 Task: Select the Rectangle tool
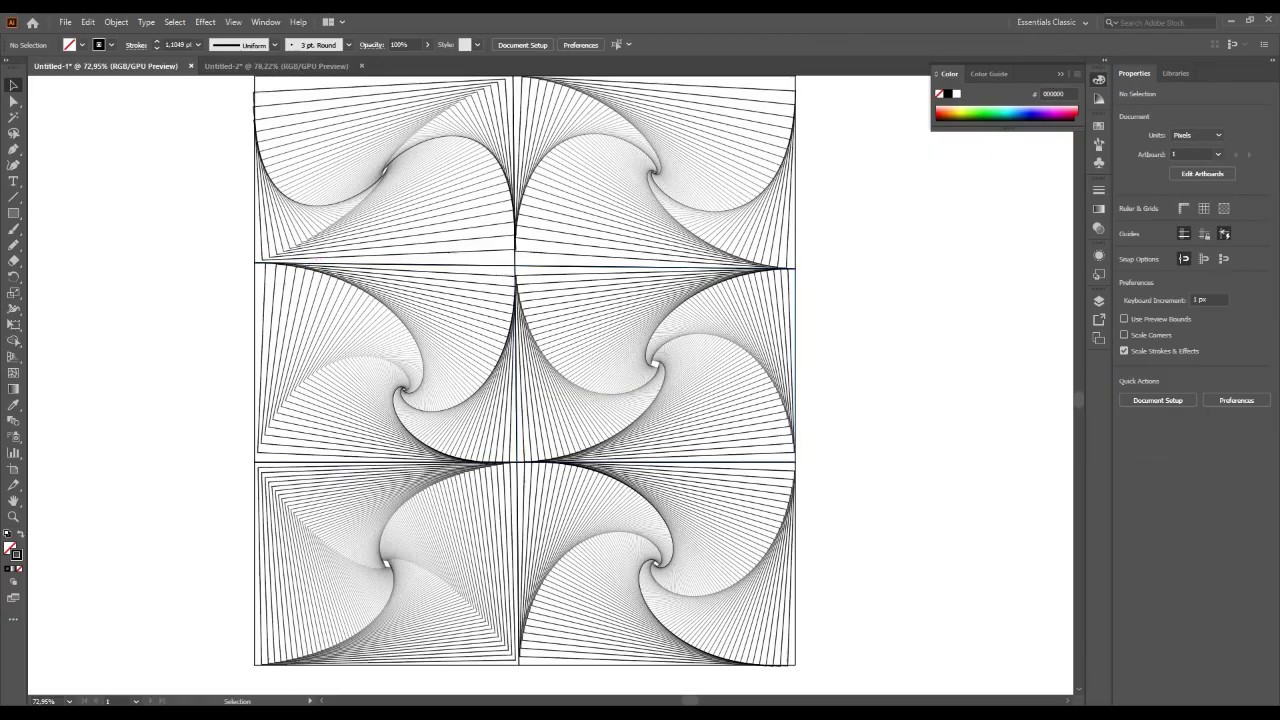click(14, 213)
